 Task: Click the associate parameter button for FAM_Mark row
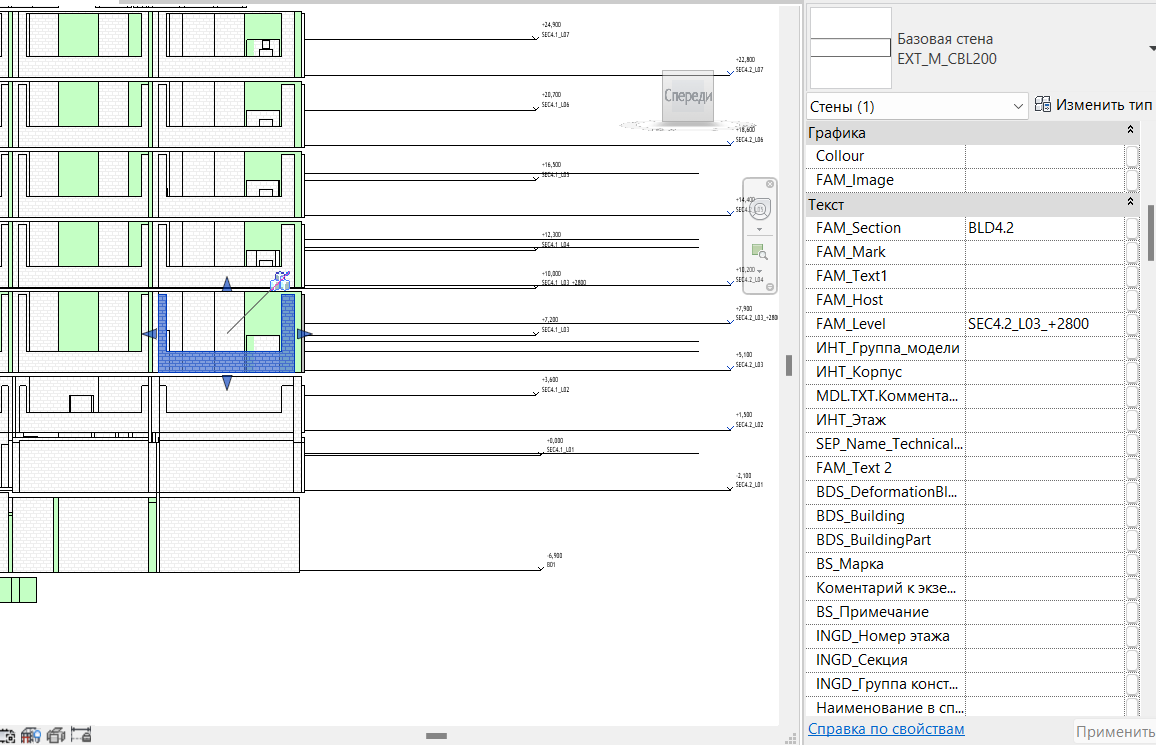(1132, 252)
